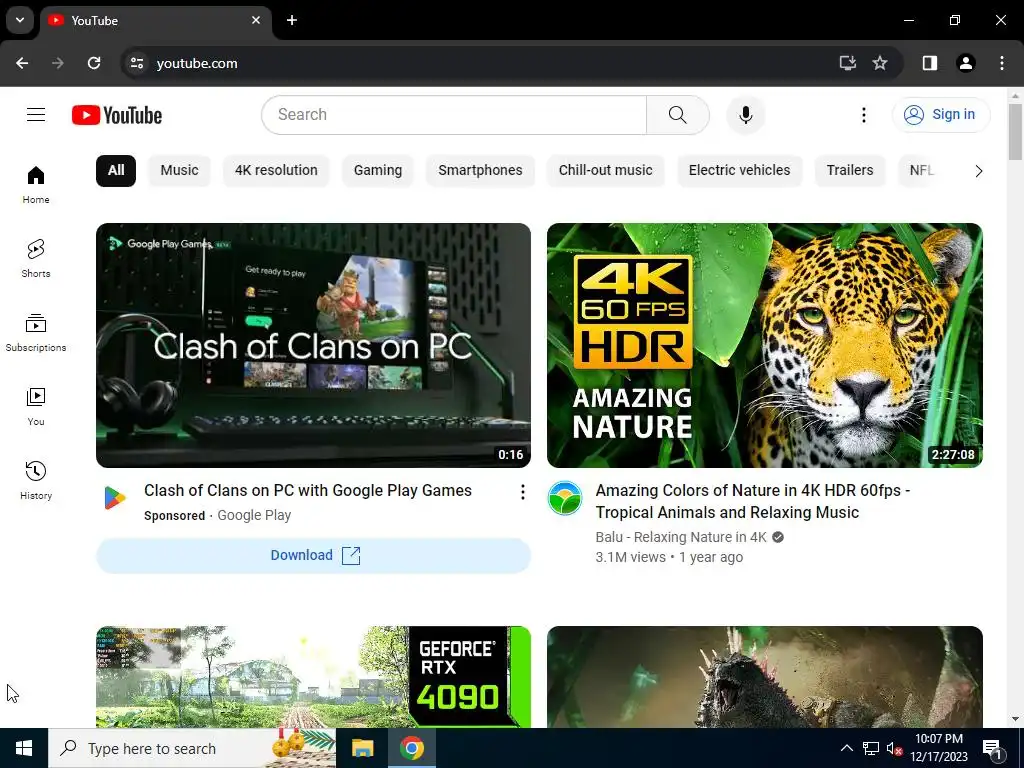Open the You section in sidebar
This screenshot has height=768, width=1024.
point(36,406)
